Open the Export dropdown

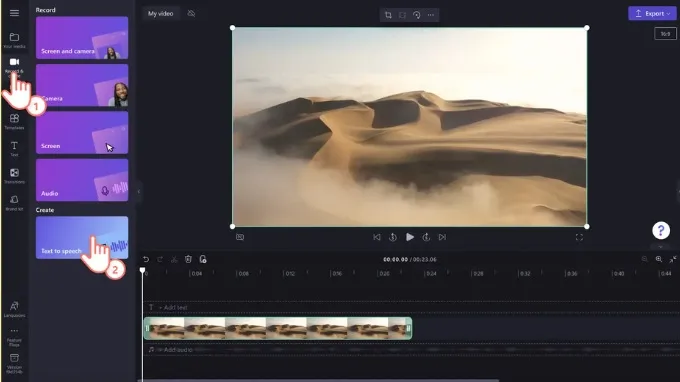[652, 13]
